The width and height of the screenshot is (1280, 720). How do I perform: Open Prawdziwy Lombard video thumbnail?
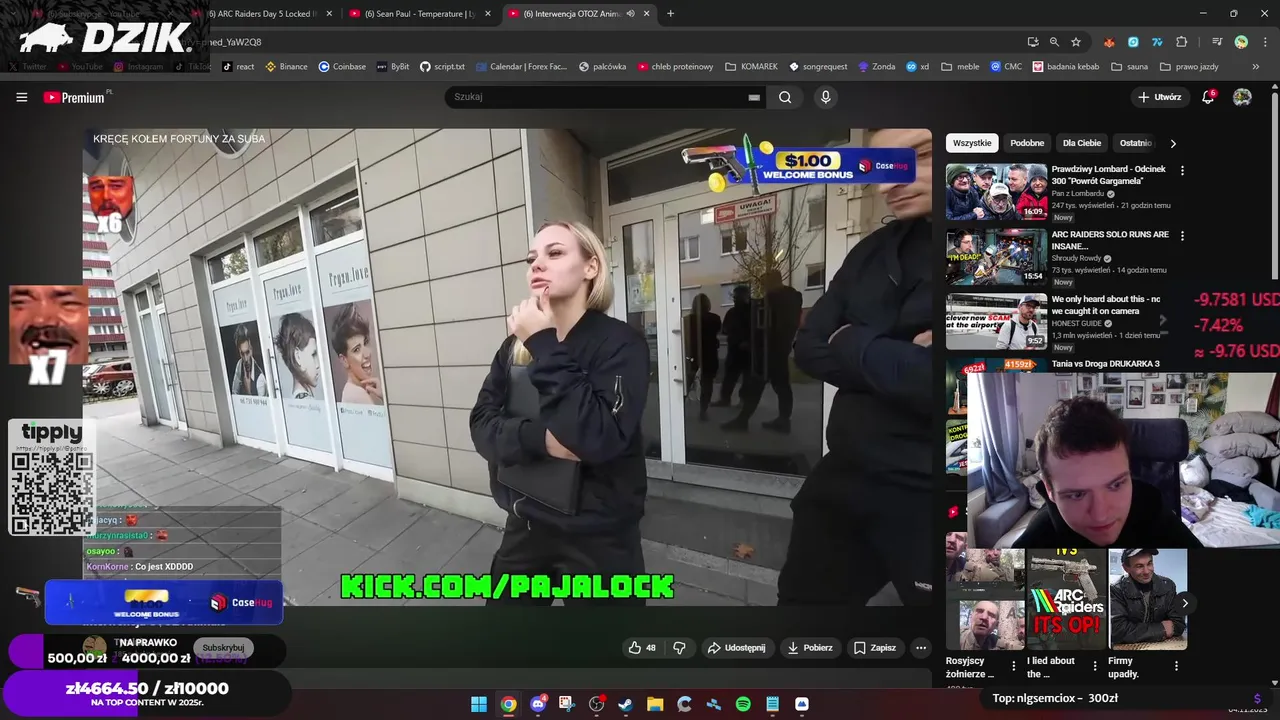tap(996, 191)
